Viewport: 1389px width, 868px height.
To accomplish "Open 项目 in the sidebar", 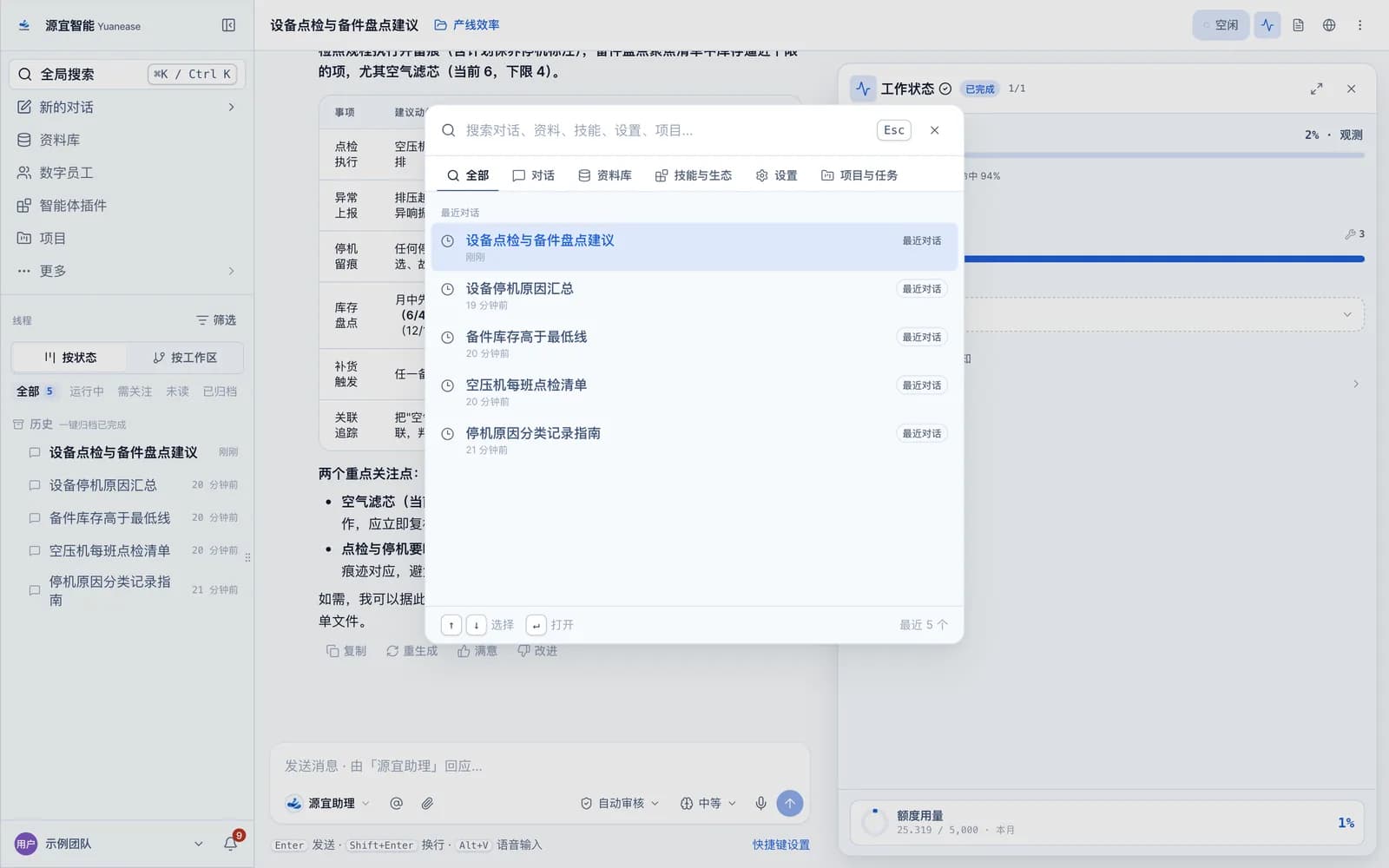I will [x=127, y=238].
